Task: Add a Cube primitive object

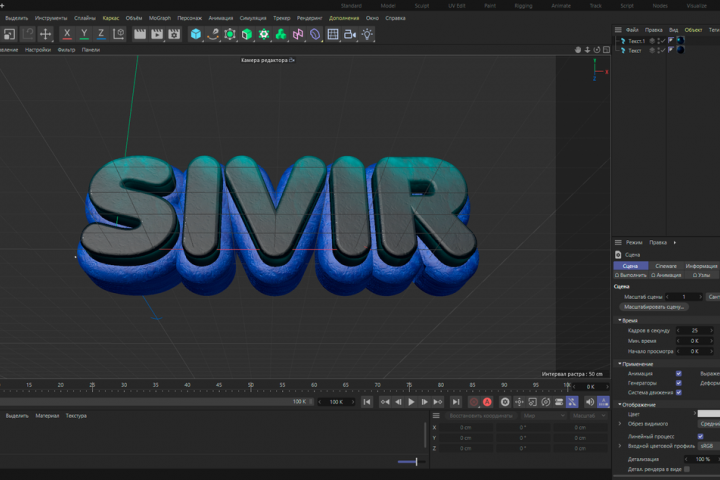Action: (x=196, y=34)
